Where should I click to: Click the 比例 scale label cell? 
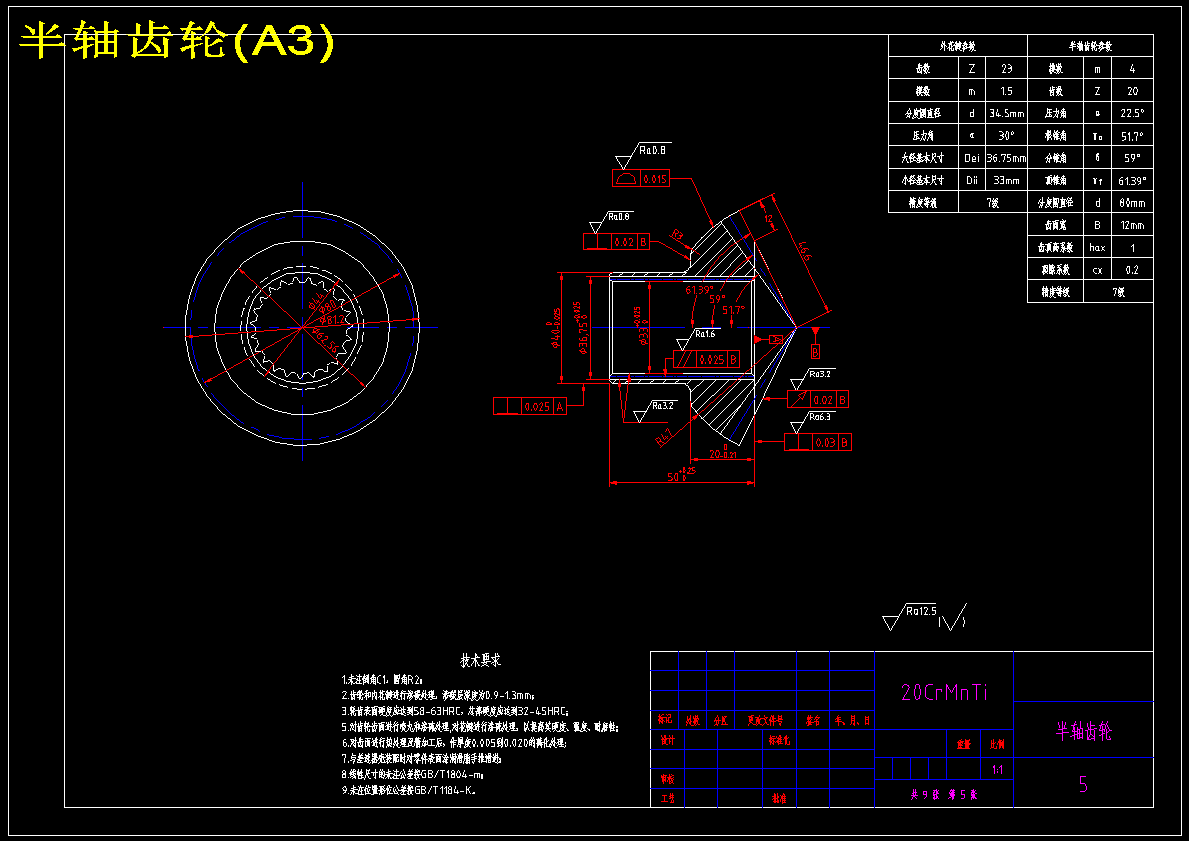[996, 745]
